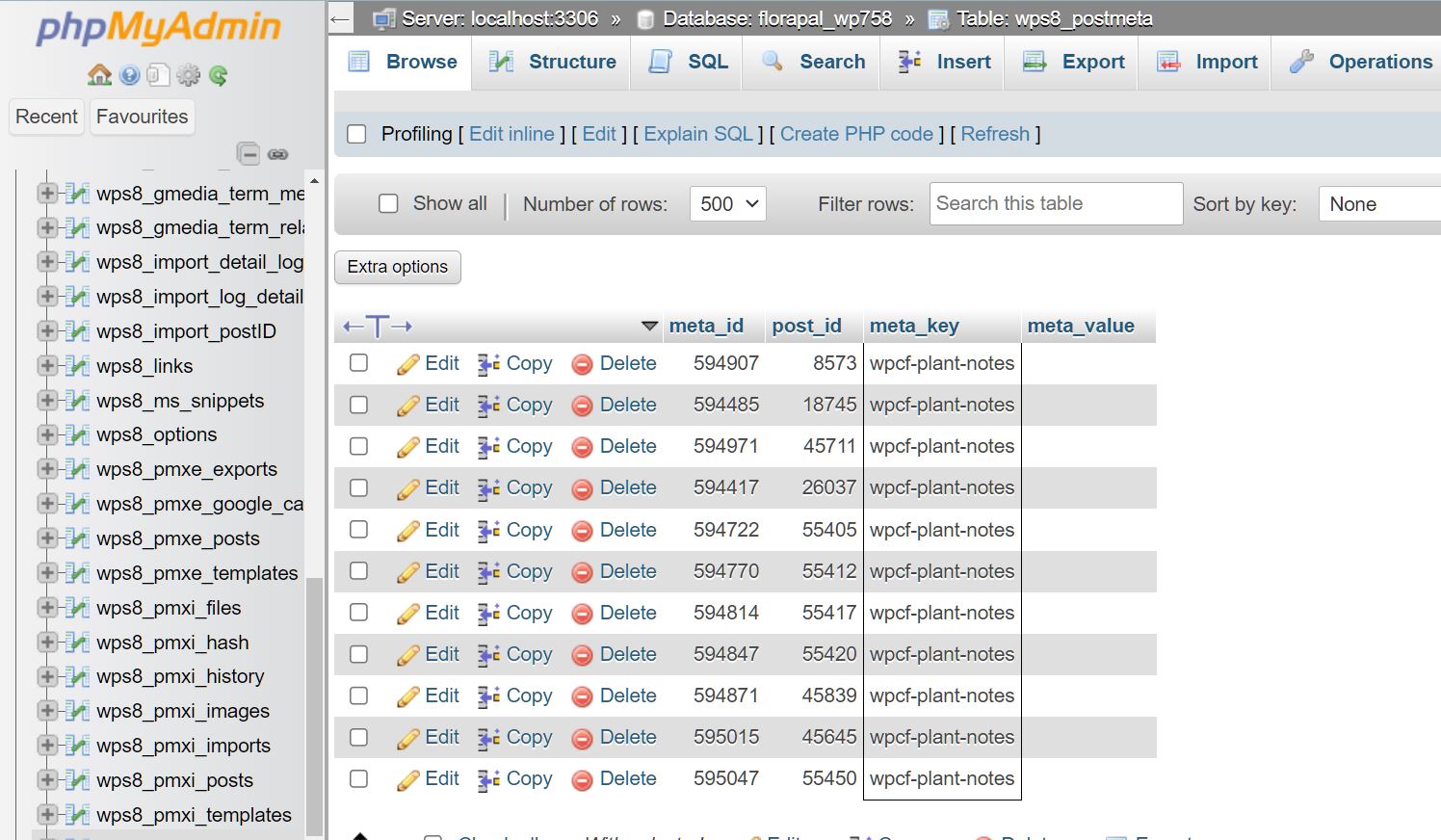Focus the Search this table field
The width and height of the screenshot is (1441, 840).
1056,203
